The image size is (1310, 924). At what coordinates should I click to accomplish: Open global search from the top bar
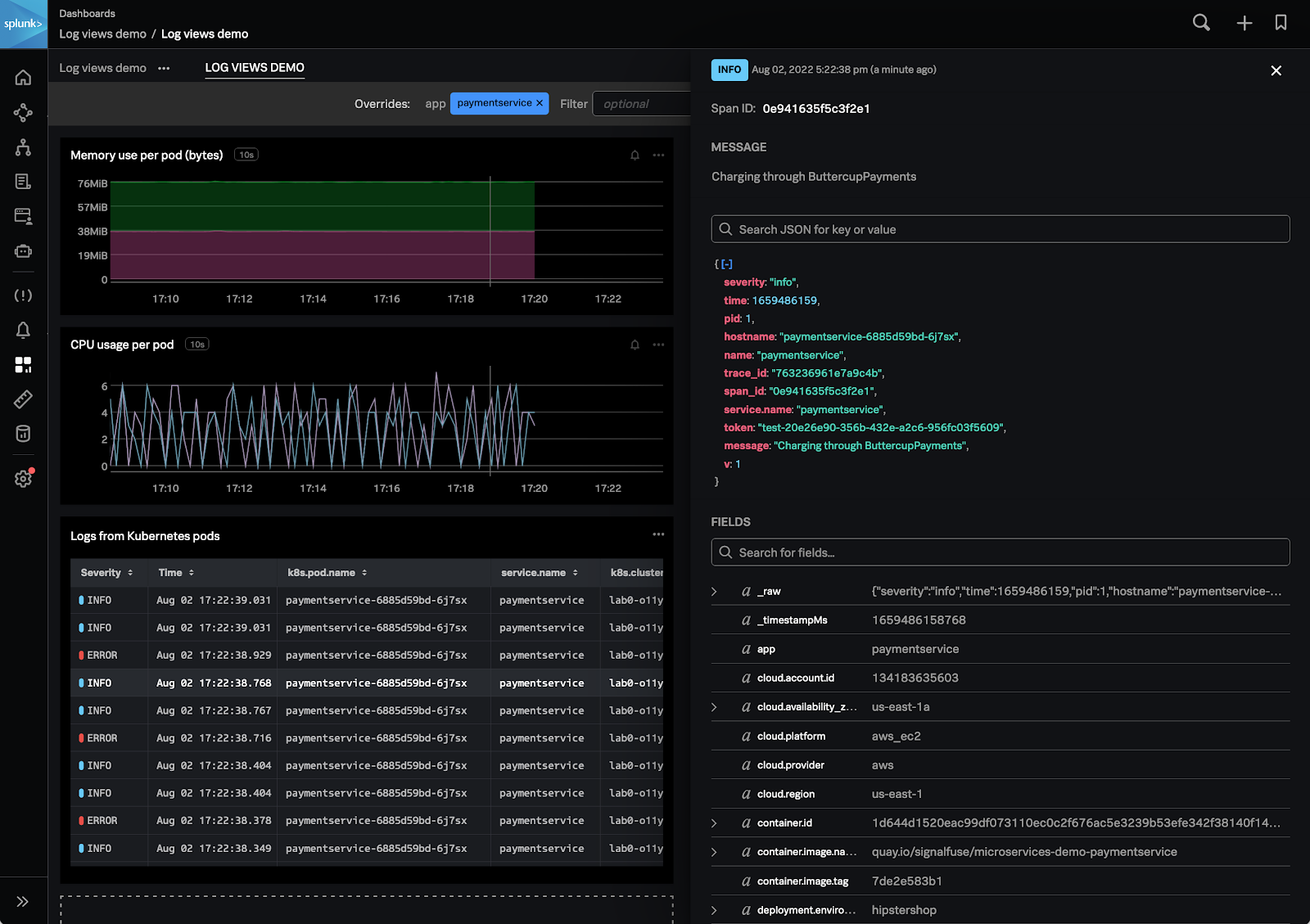[x=1201, y=23]
